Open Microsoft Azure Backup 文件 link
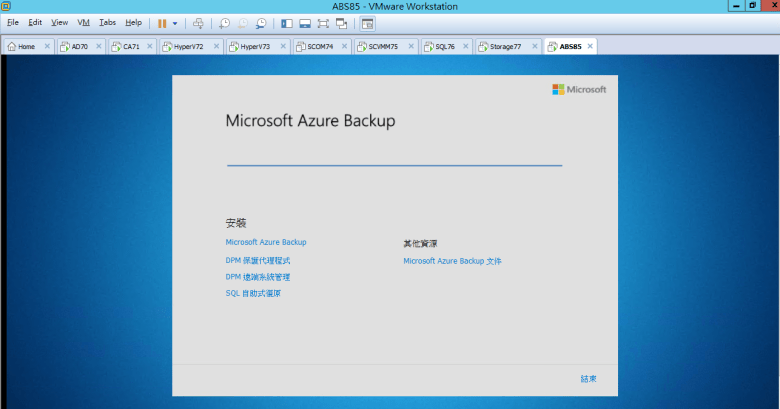Image resolution: width=780 pixels, height=409 pixels. (452, 260)
